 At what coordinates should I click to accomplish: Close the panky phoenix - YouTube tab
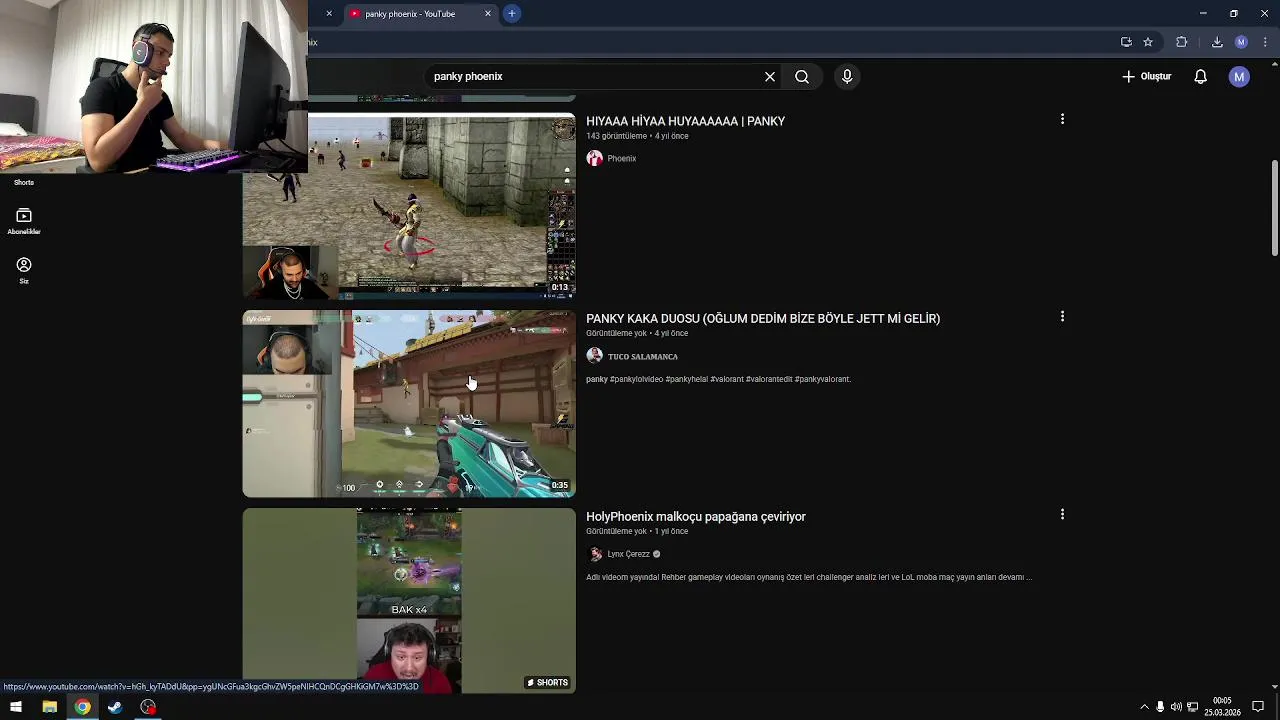(488, 14)
